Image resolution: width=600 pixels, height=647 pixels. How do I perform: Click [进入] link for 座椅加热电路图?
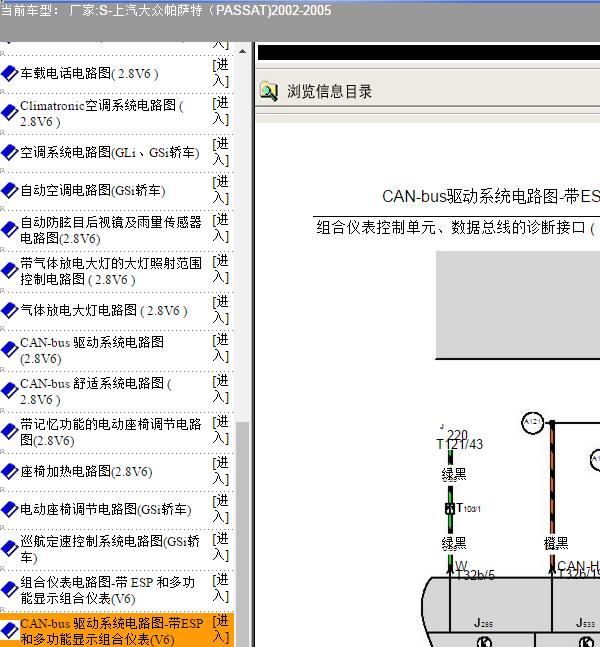[221, 471]
